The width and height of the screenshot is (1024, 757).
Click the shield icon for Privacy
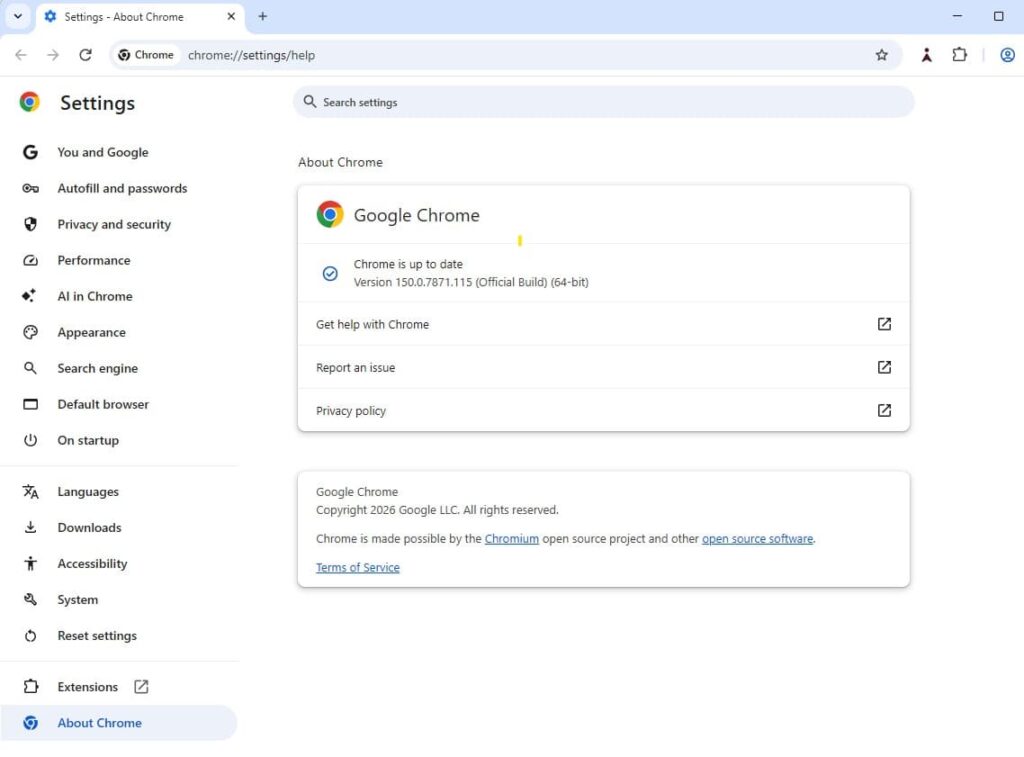pos(30,224)
